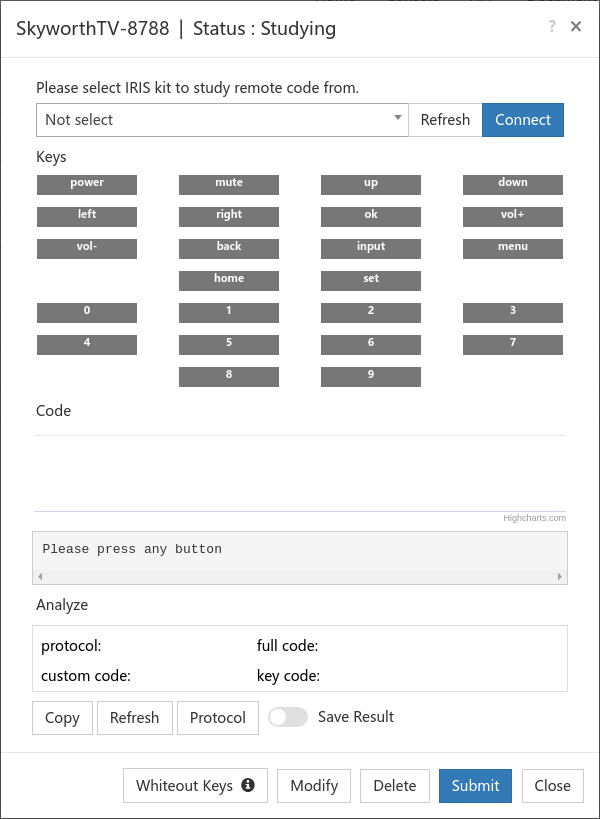Select the power key

point(87,184)
